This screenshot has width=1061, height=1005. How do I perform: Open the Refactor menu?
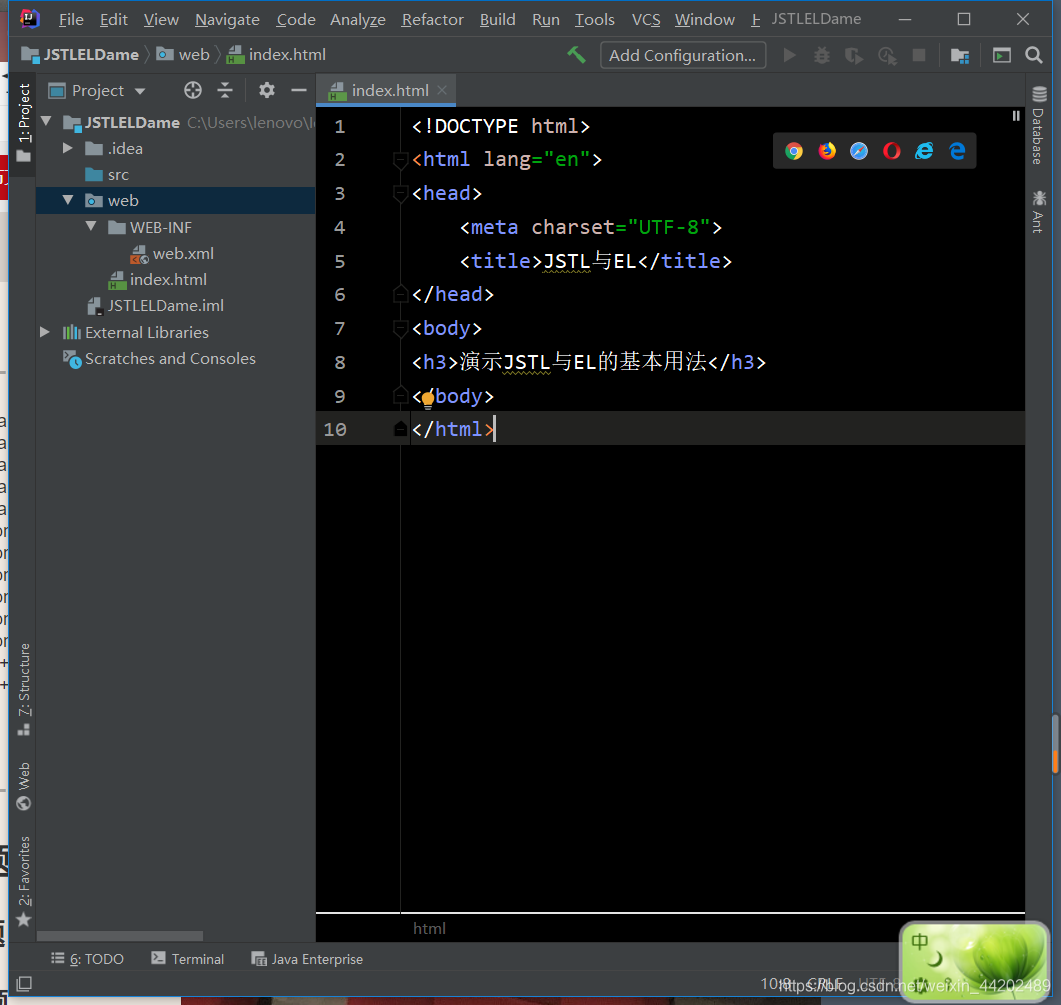(432, 20)
